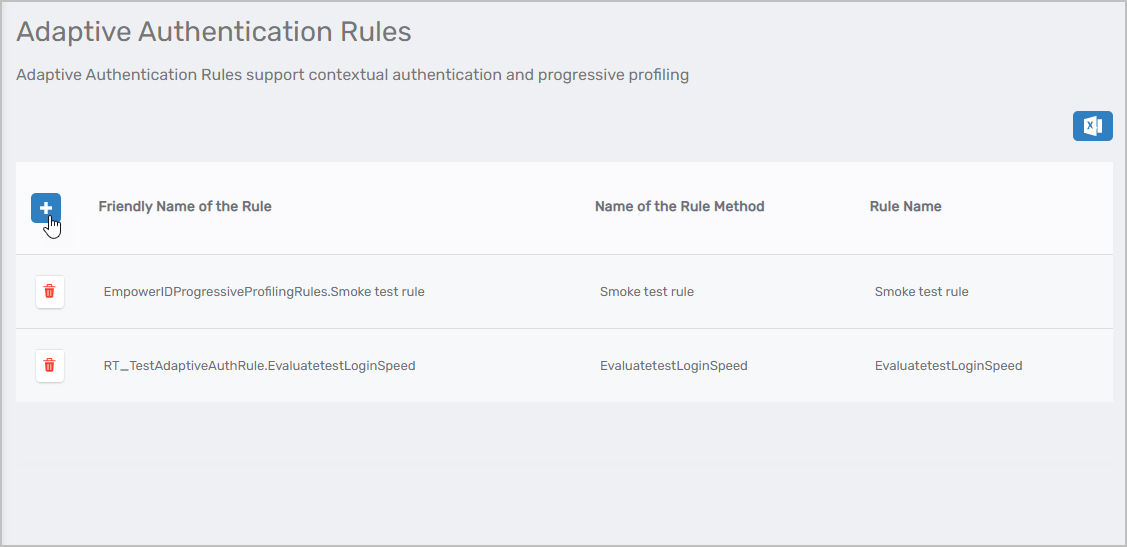Open RT_TestAdaptiveAuthRule.EvaluatetestLoginSpeed entry
Screen dimensions: 1127x547
259,366
